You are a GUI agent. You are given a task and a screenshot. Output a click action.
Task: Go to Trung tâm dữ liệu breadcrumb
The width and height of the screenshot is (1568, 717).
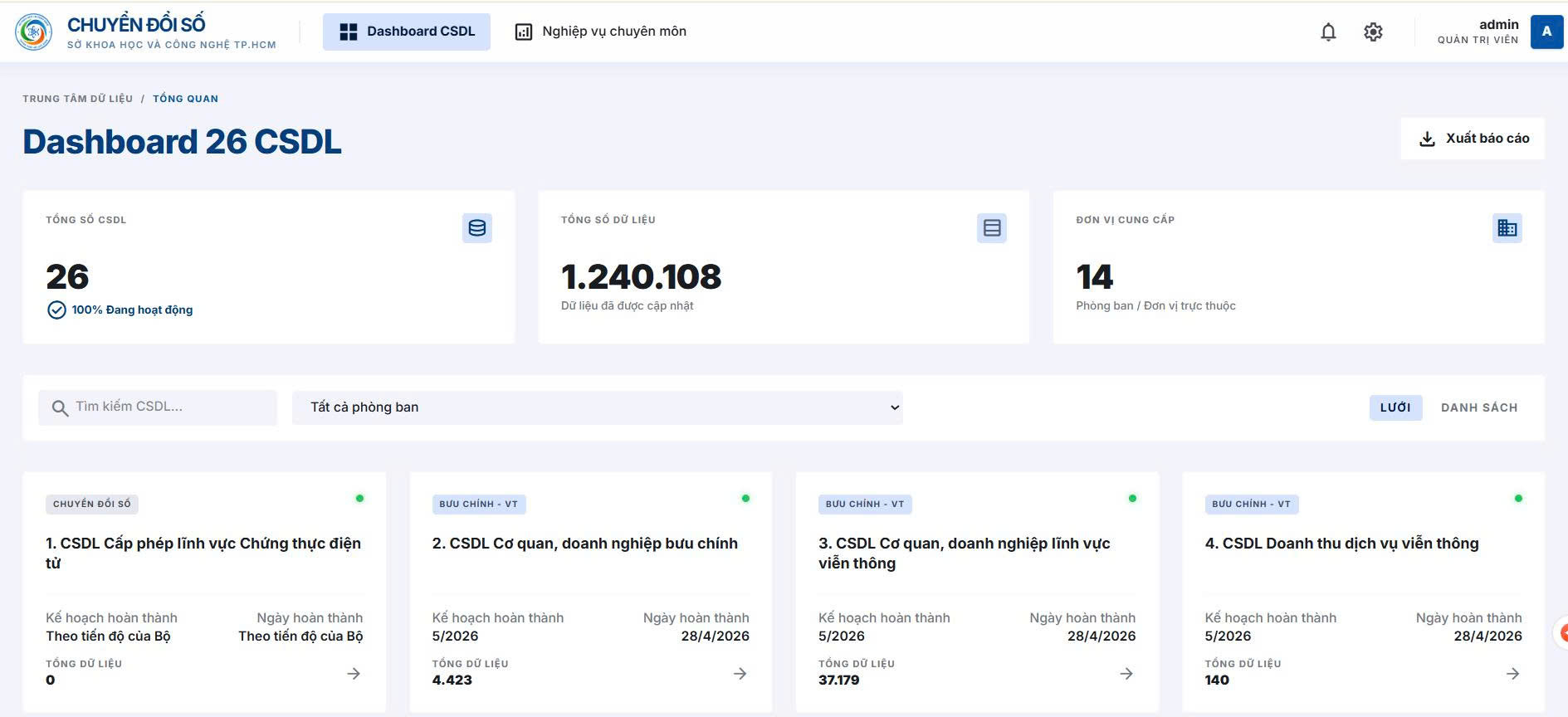78,99
